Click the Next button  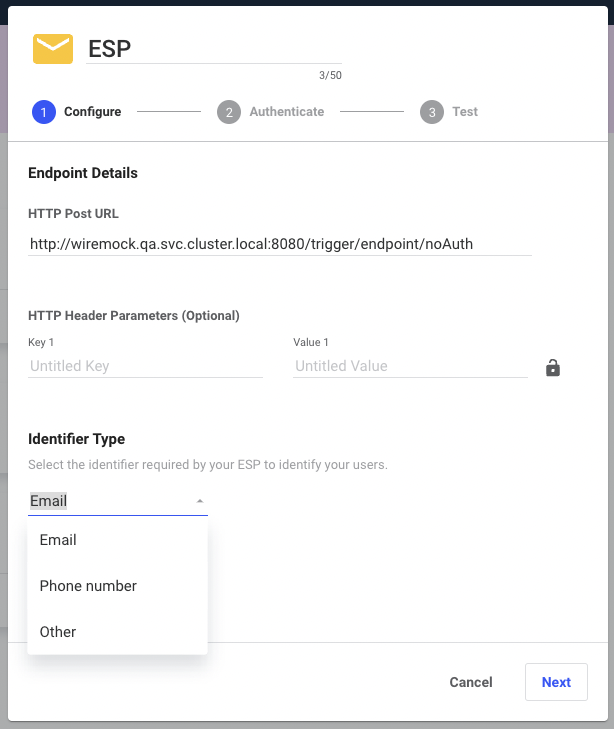click(556, 682)
